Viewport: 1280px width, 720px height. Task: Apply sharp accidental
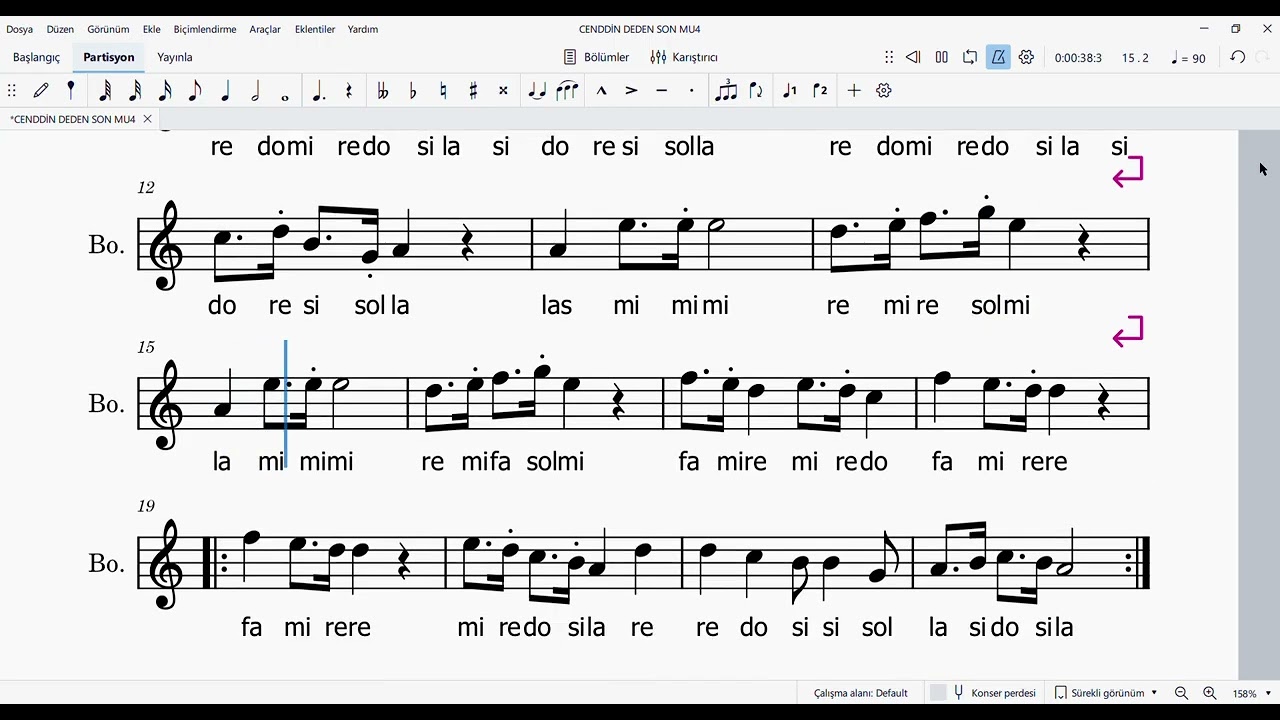click(473, 90)
